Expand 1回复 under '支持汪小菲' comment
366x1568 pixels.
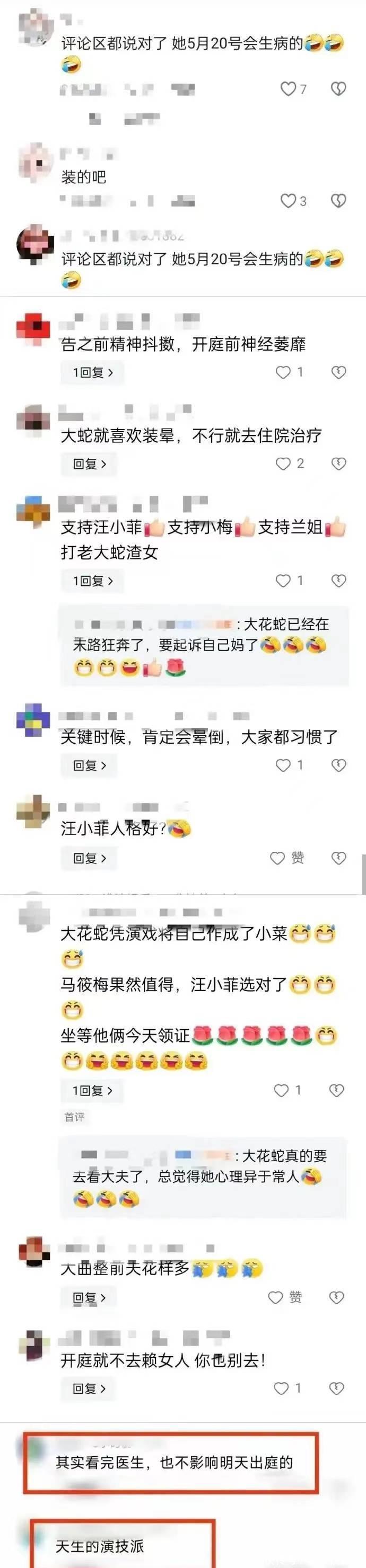coord(92,581)
